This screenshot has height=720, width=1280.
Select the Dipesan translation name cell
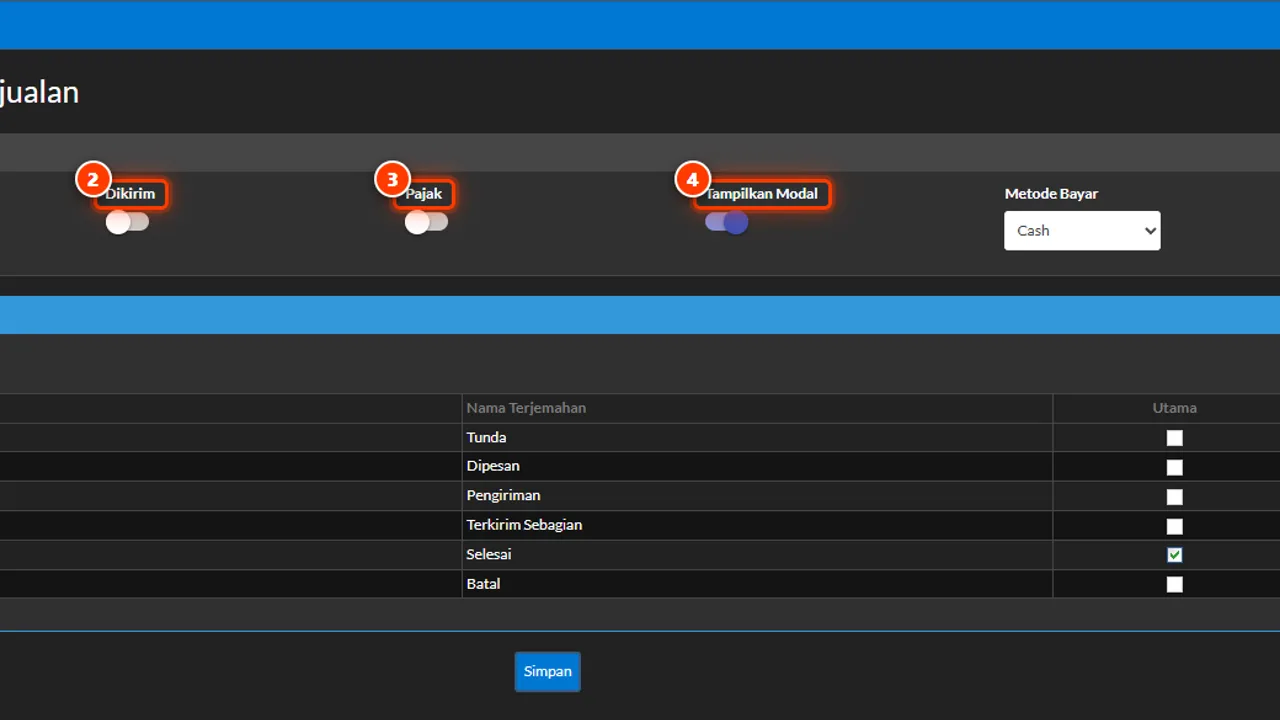pos(757,466)
